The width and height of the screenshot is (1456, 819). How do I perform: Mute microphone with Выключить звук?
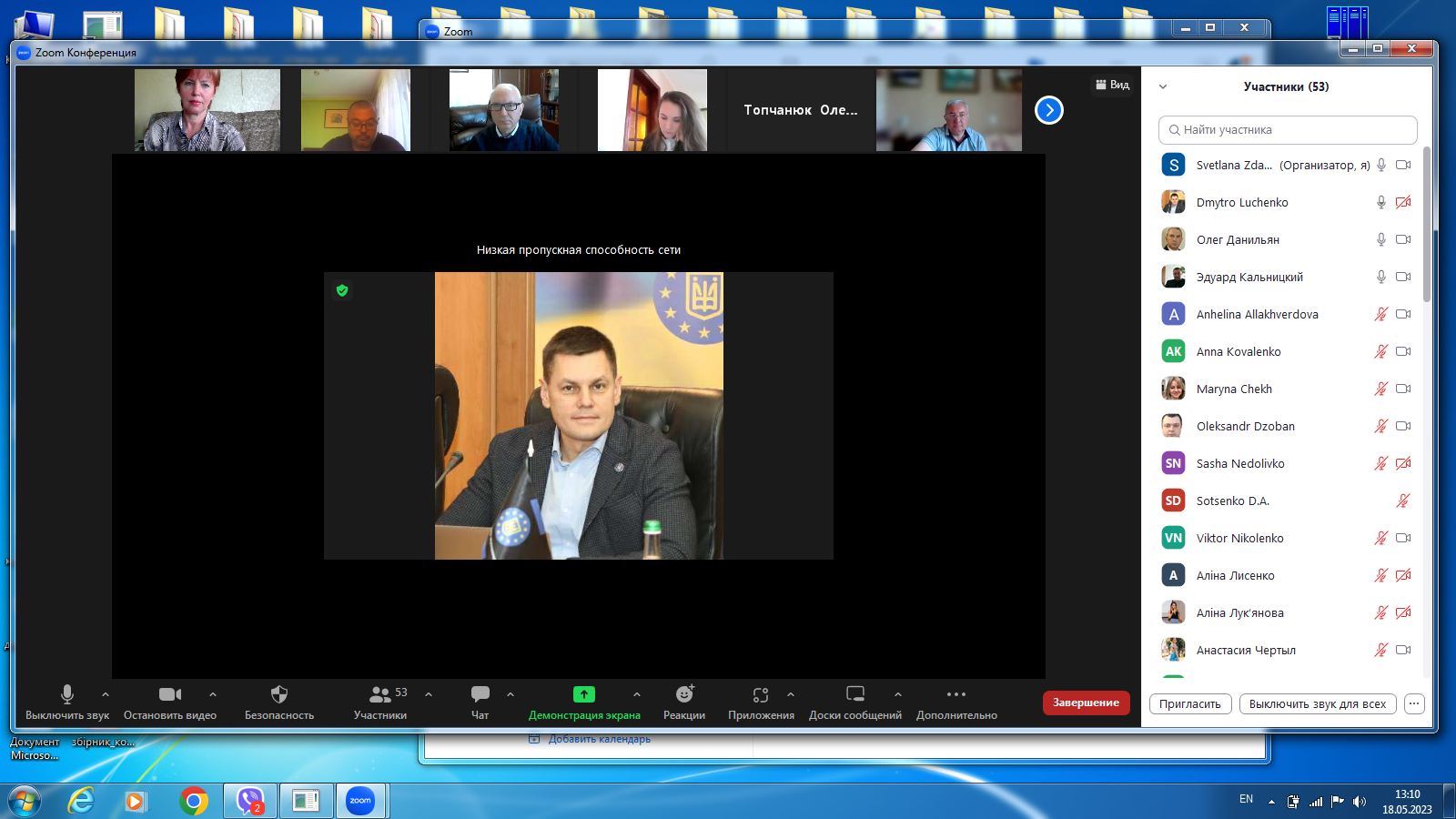[67, 695]
